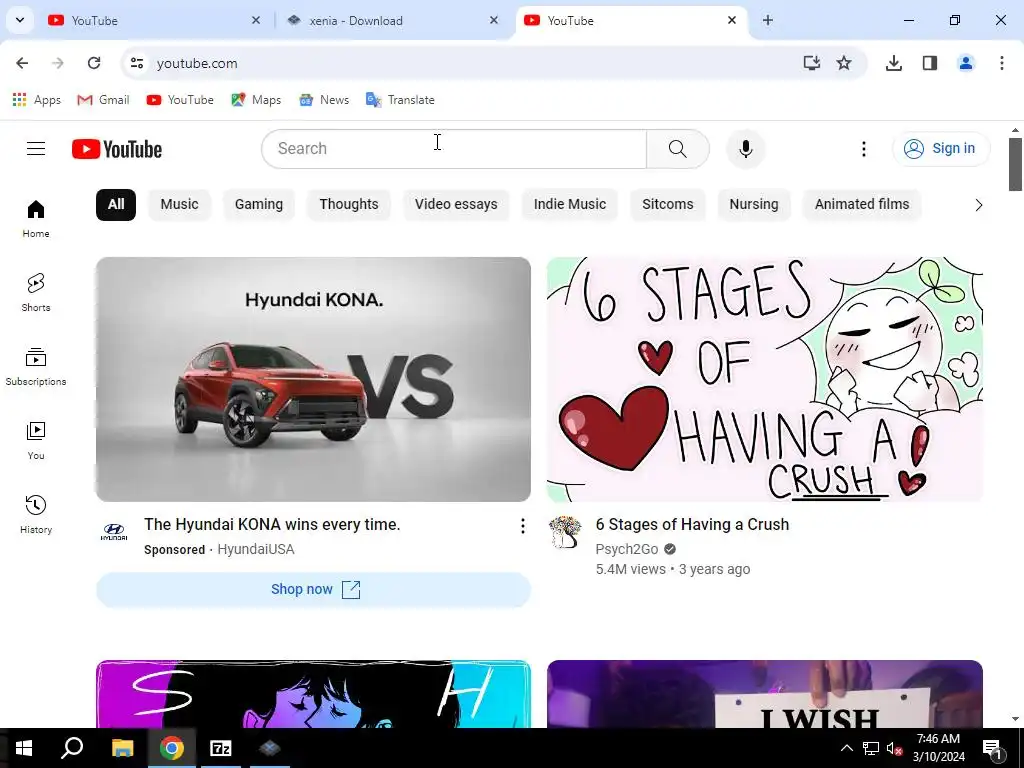Viewport: 1024px width, 768px height.
Task: Open the You section in sidebar
Action: 36,440
